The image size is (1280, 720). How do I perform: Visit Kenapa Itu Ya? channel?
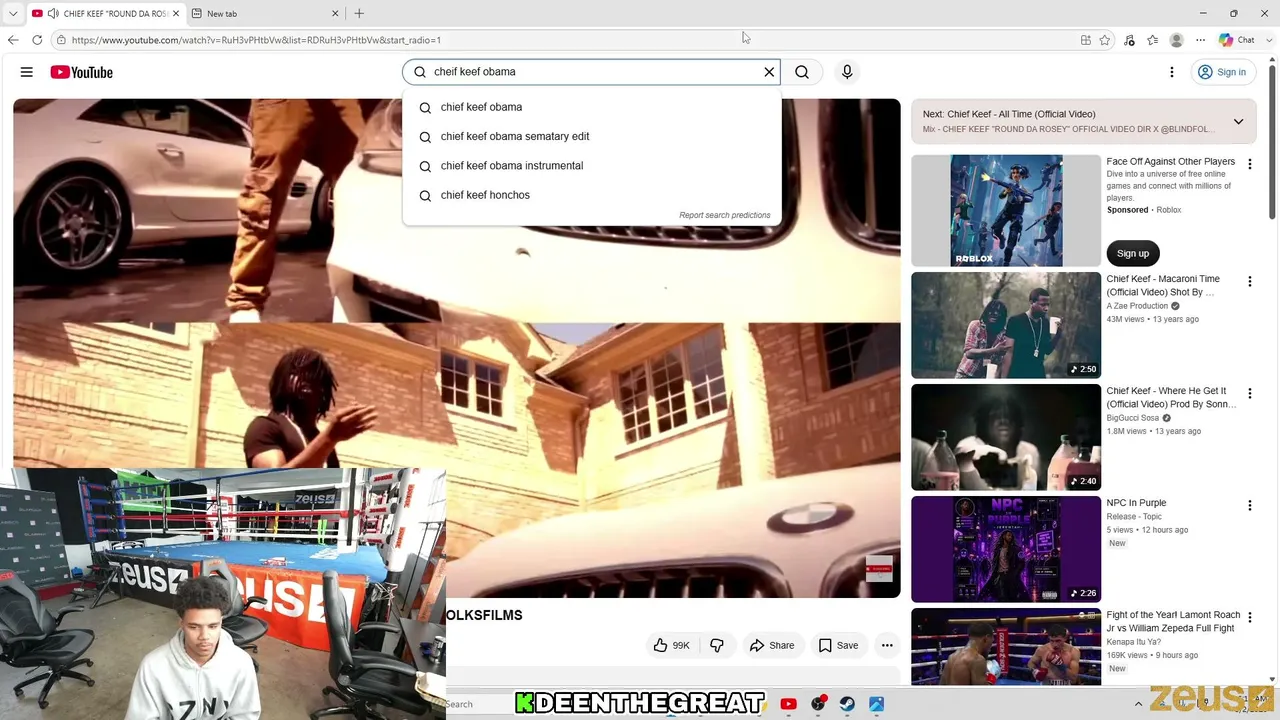point(1134,642)
